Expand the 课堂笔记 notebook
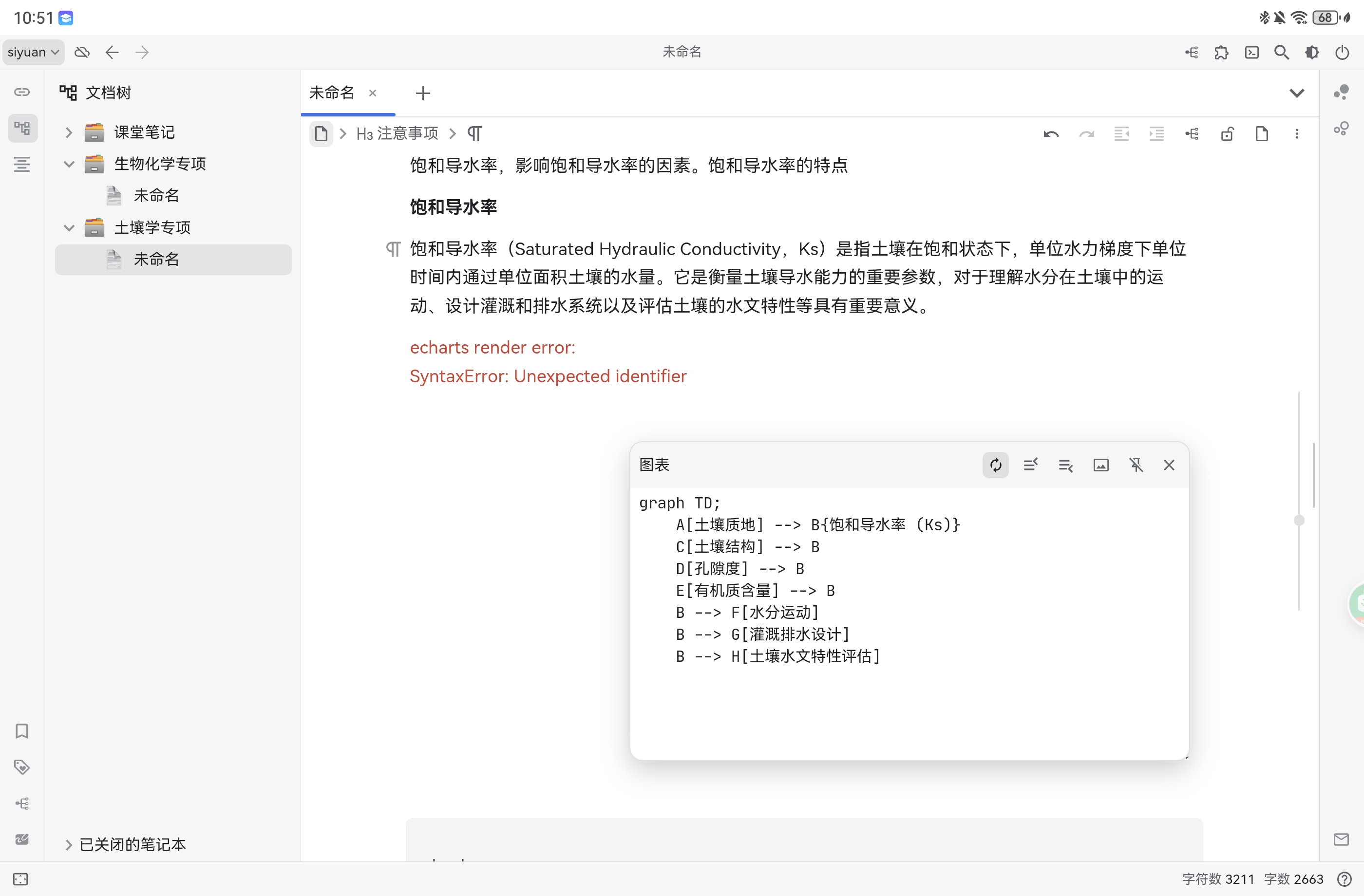 [68, 132]
